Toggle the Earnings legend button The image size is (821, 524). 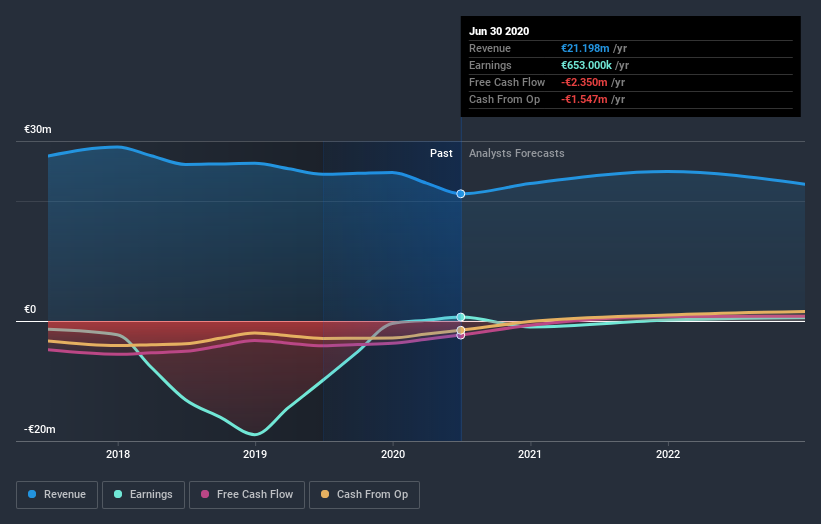coord(143,495)
